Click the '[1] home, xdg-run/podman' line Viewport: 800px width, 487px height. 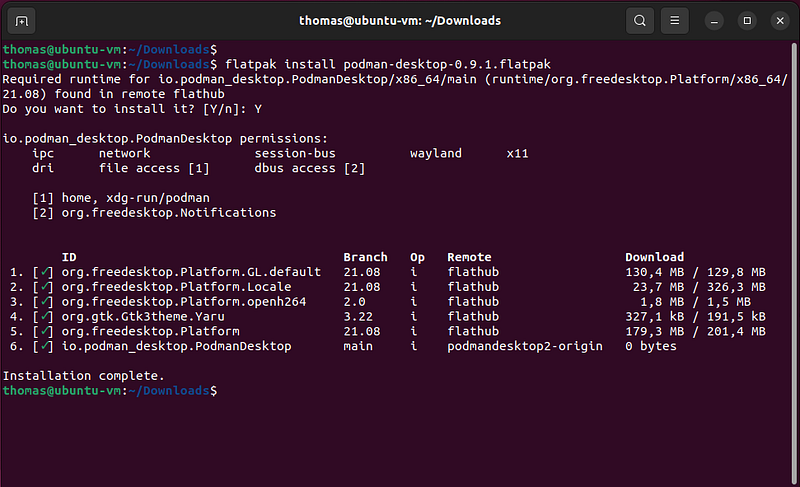(121, 198)
